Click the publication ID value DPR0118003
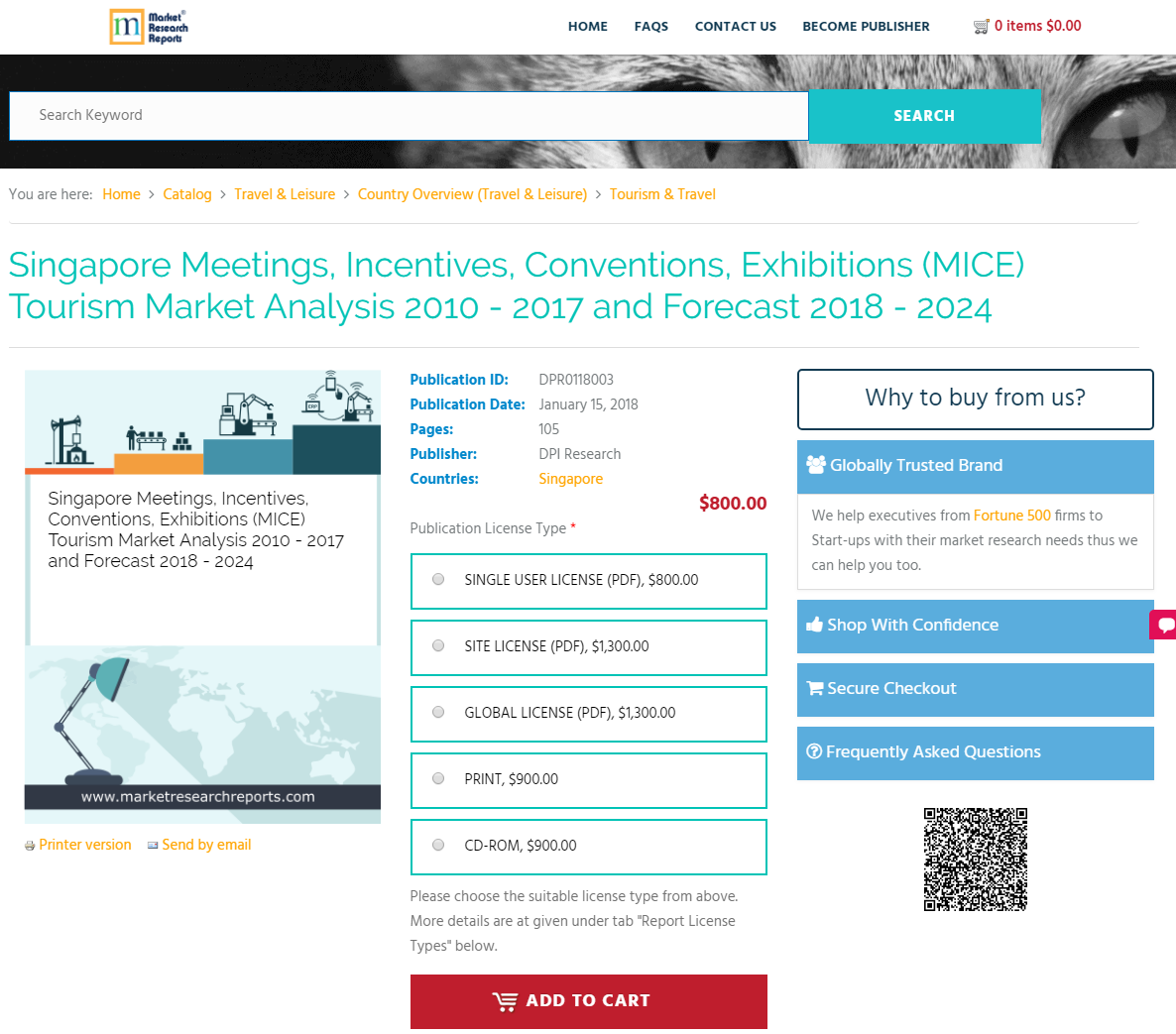This screenshot has height=1034, width=1176. tap(576, 380)
